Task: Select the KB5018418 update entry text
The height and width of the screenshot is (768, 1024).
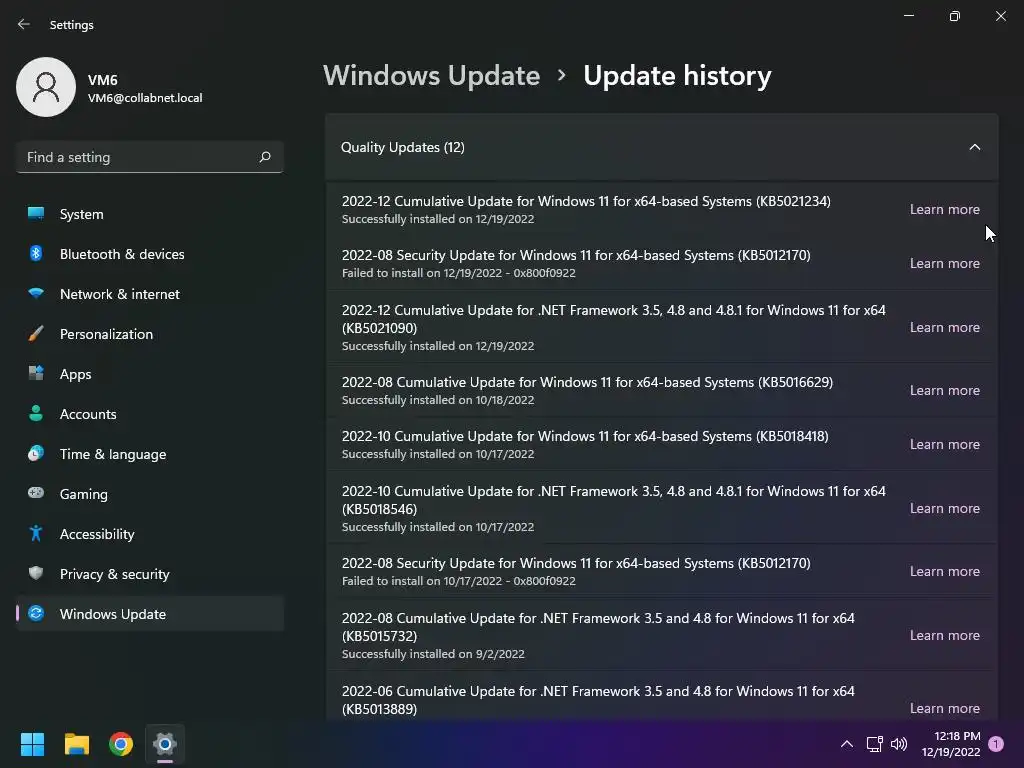Action: (x=585, y=436)
